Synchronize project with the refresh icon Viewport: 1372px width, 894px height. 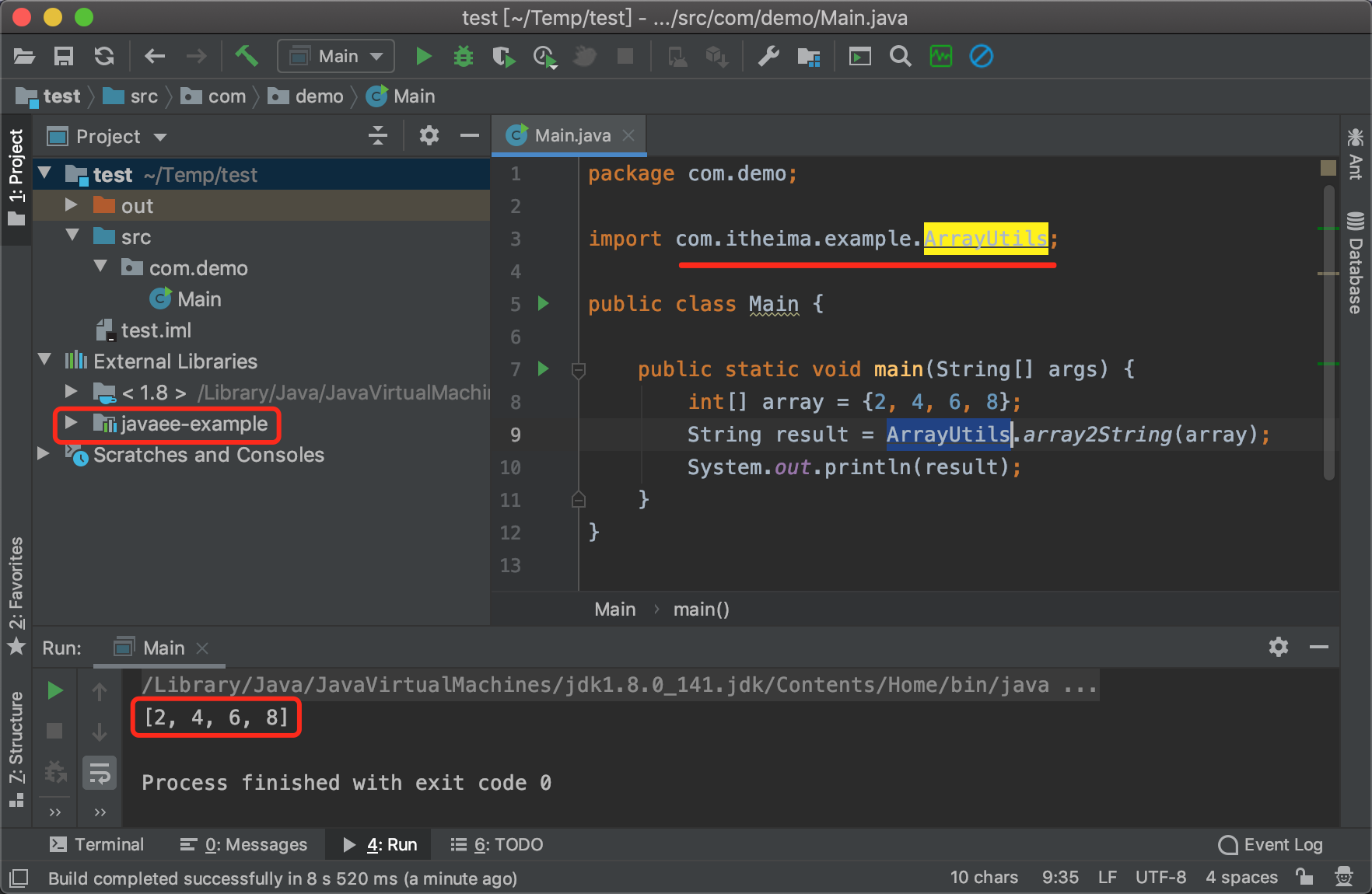point(104,56)
